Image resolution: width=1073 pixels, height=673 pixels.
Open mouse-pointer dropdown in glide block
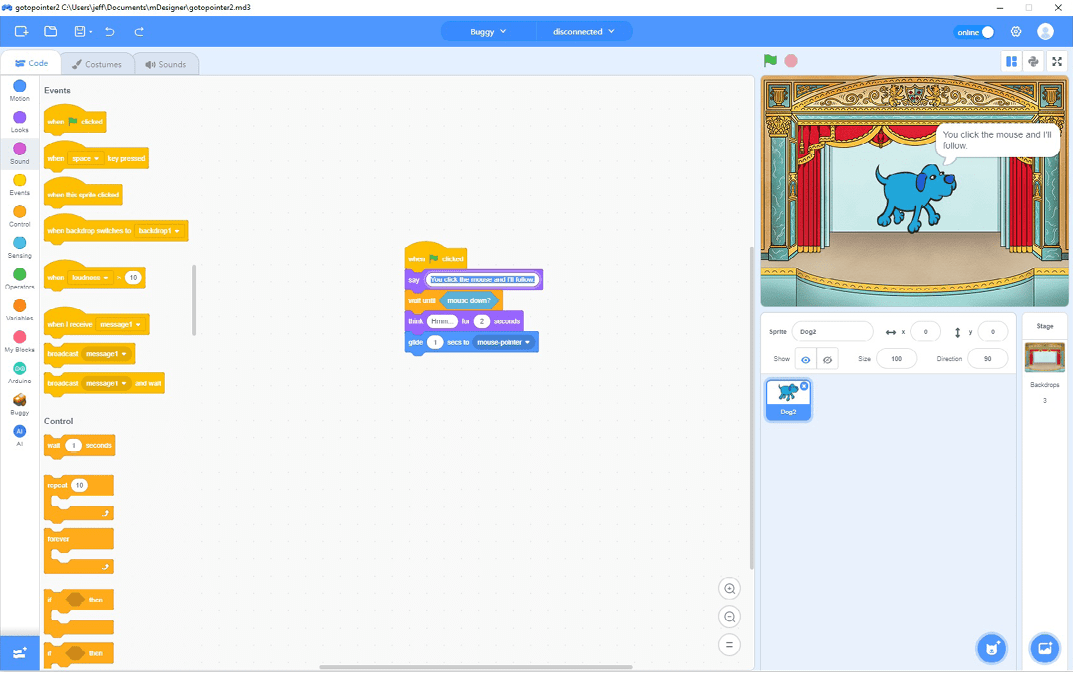[x=503, y=342]
